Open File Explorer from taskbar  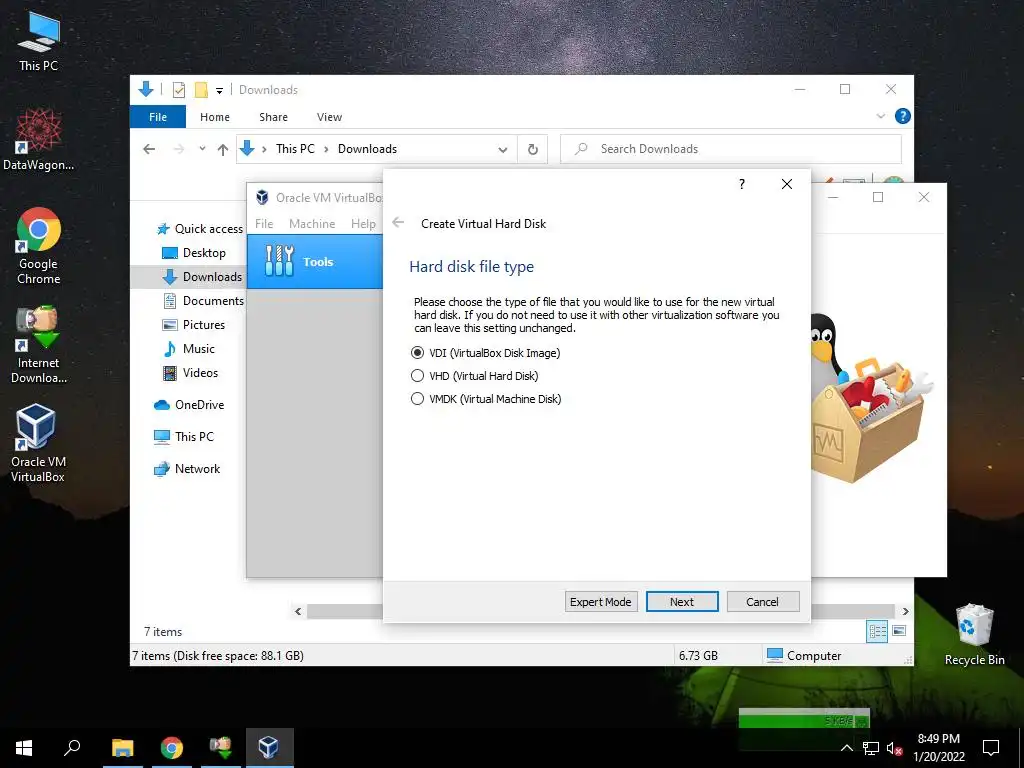pyautogui.click(x=123, y=748)
